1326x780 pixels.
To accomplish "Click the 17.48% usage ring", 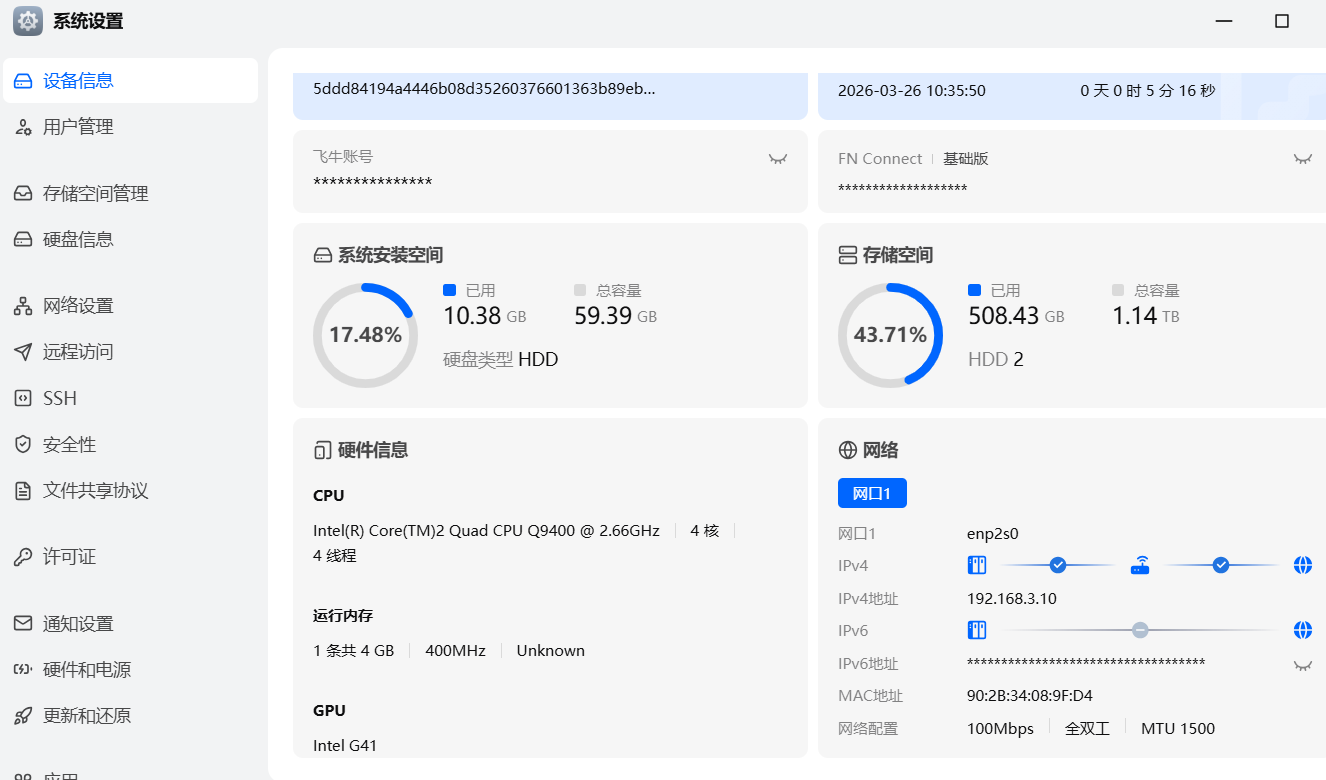I will click(365, 335).
